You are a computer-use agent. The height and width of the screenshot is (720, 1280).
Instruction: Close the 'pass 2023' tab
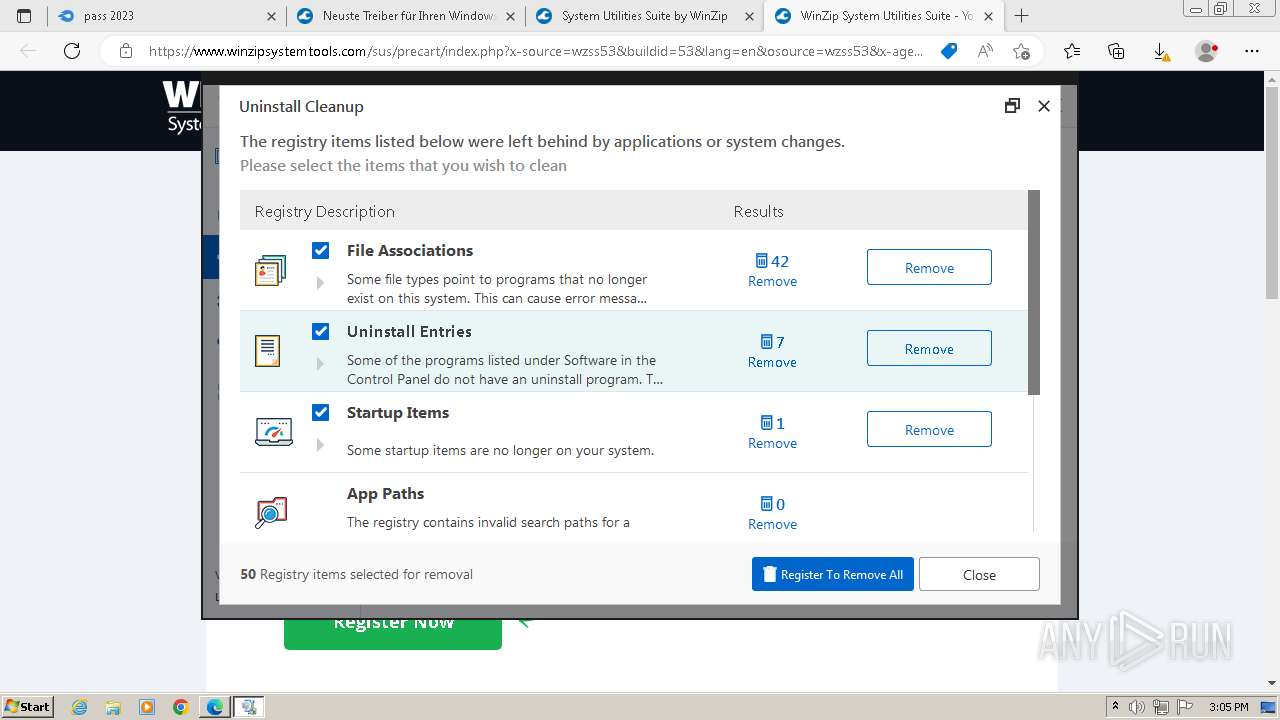[272, 16]
